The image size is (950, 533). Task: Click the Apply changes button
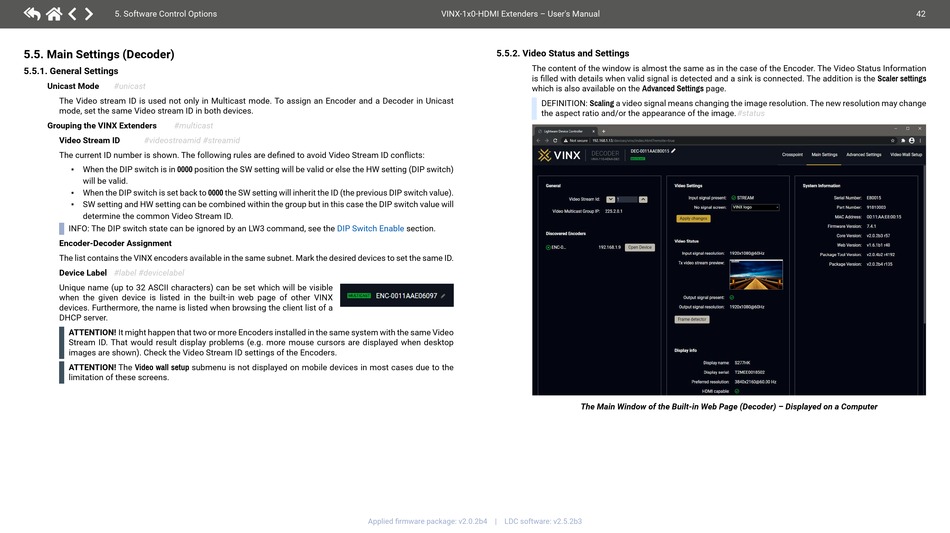(693, 218)
